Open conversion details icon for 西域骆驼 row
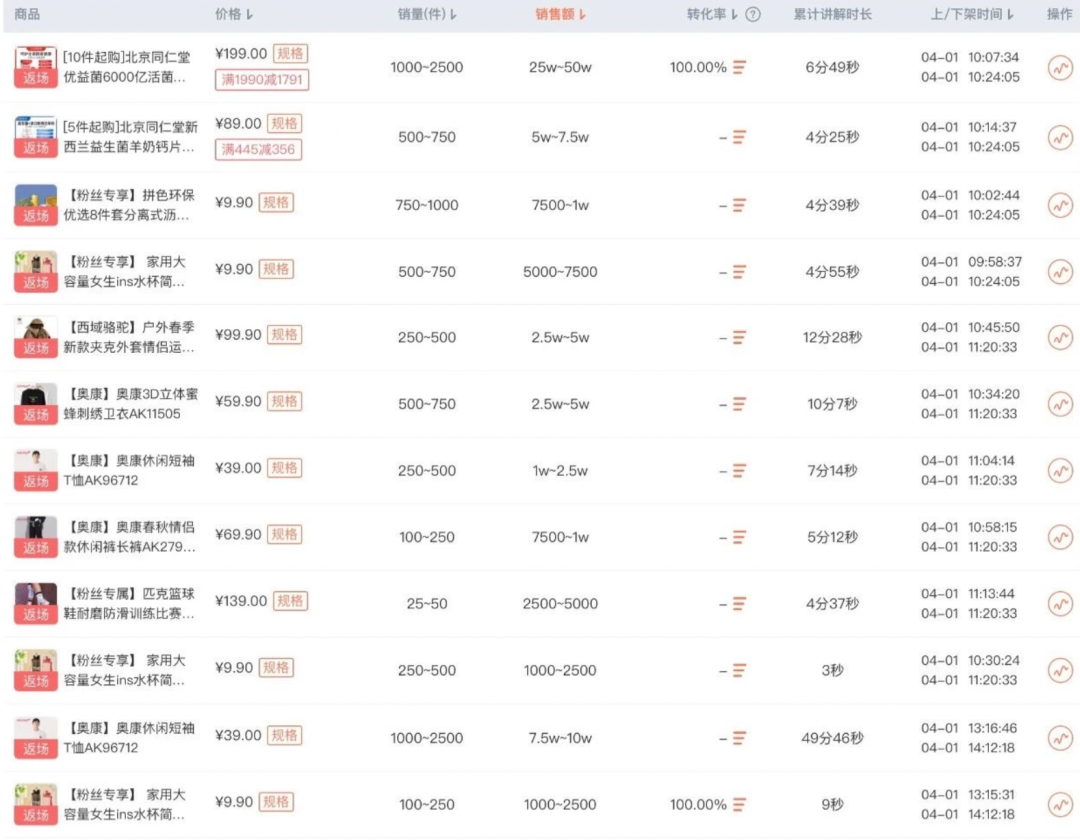The width and height of the screenshot is (1080, 840). [739, 337]
